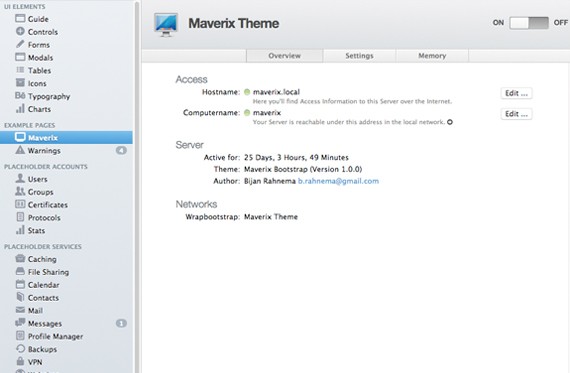Click the Protocols document icon
Image resolution: width=570 pixels, height=373 pixels.
click(20, 217)
